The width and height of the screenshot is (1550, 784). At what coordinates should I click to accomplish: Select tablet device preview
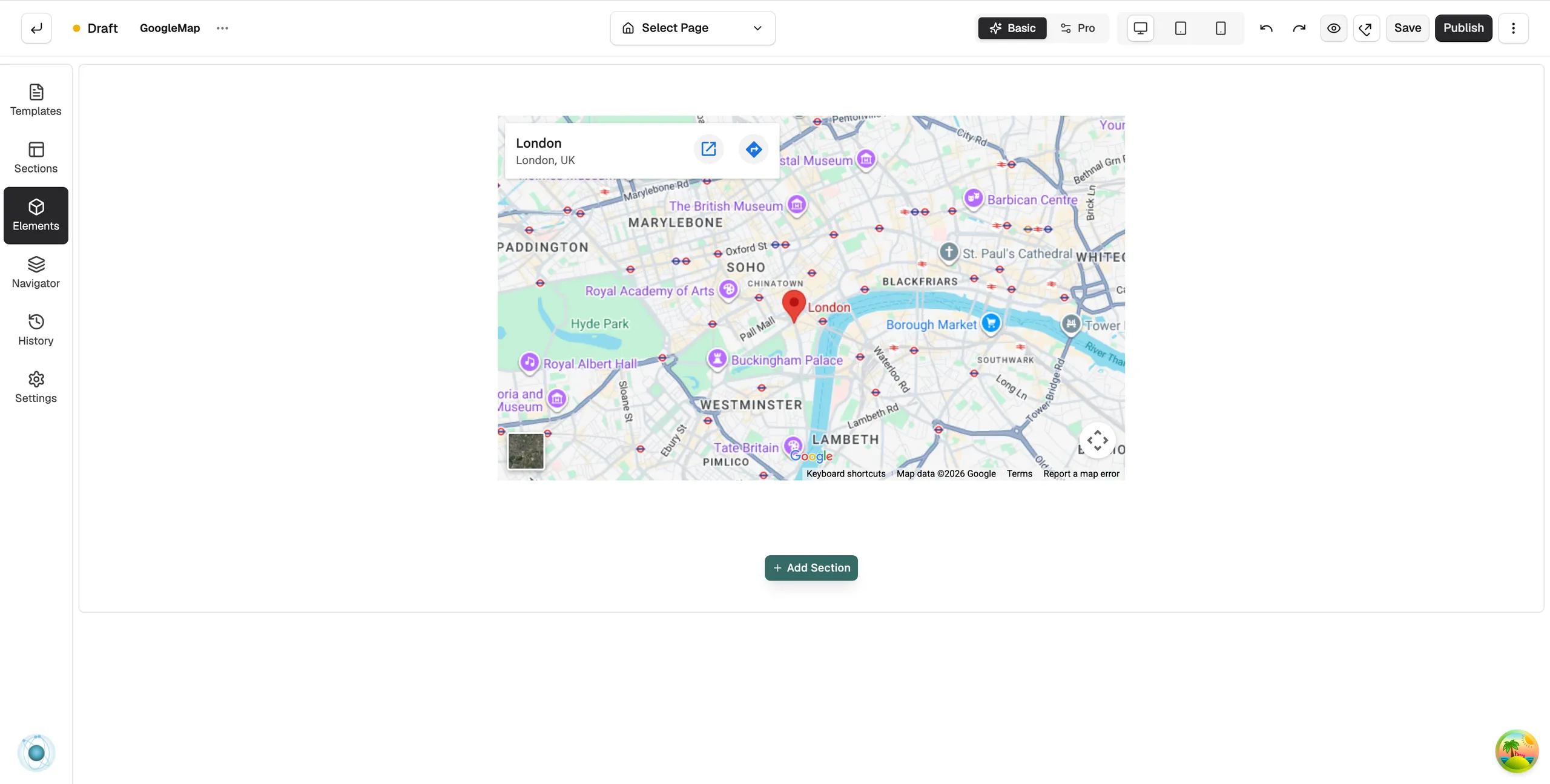click(1181, 28)
